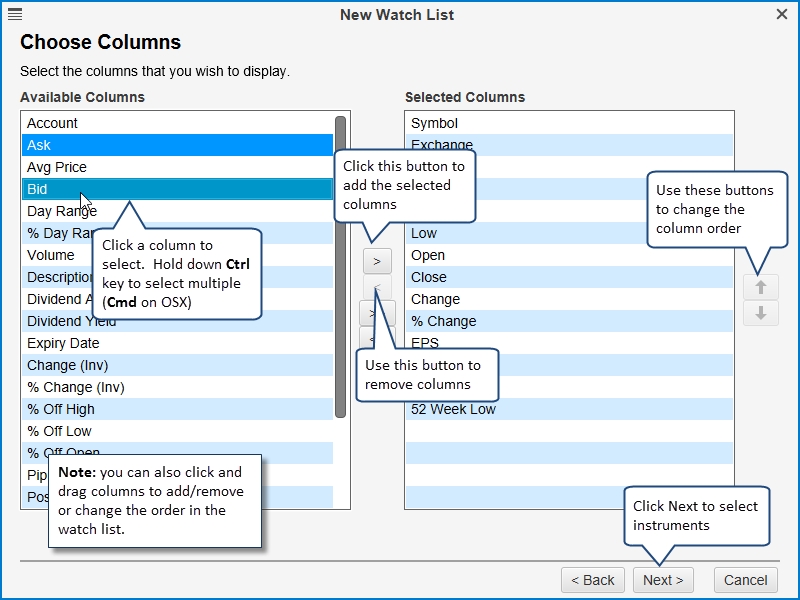
Task: Click the add selected columns arrow button
Action: pyautogui.click(x=377, y=262)
